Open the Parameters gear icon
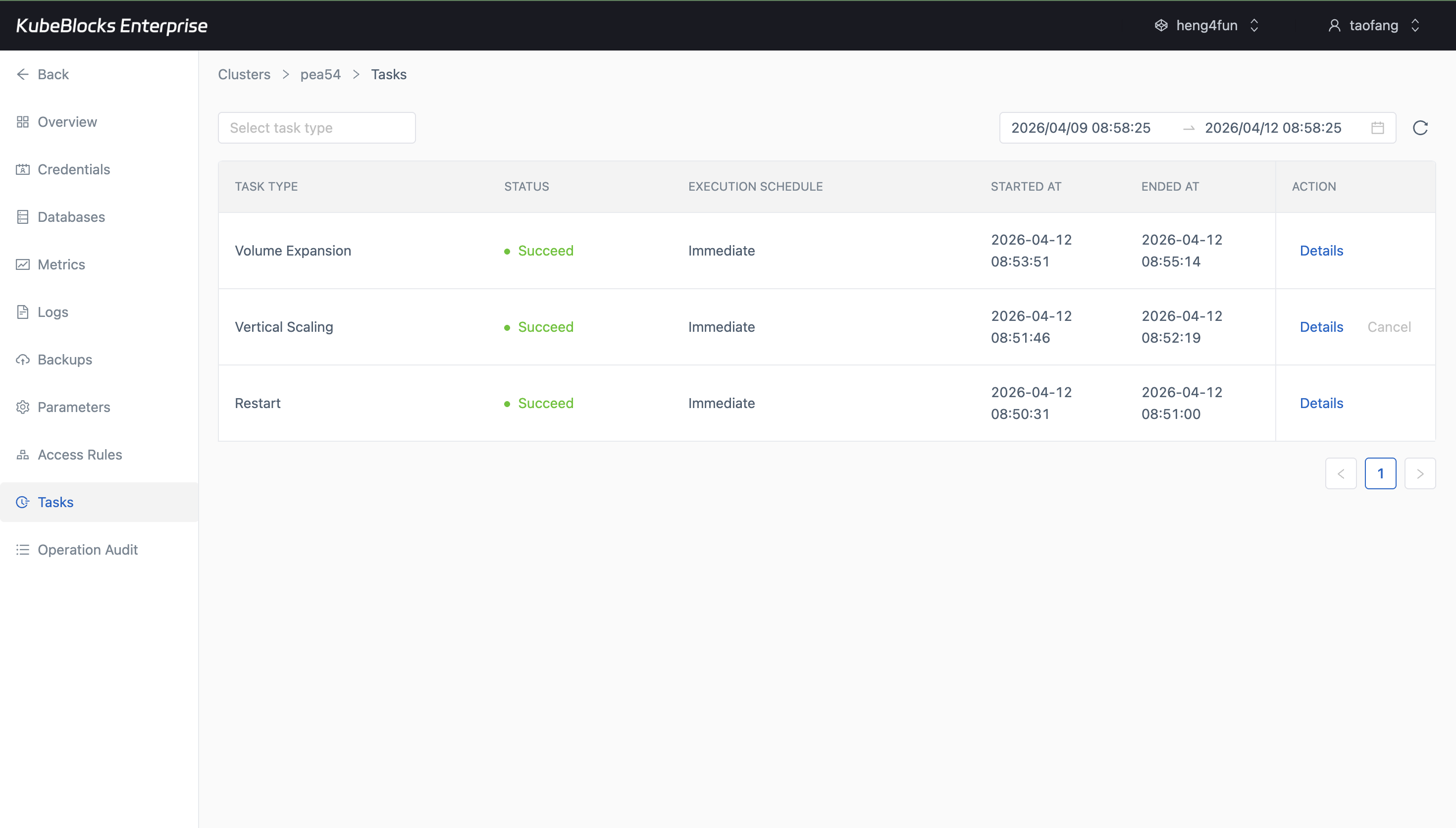 click(x=23, y=407)
